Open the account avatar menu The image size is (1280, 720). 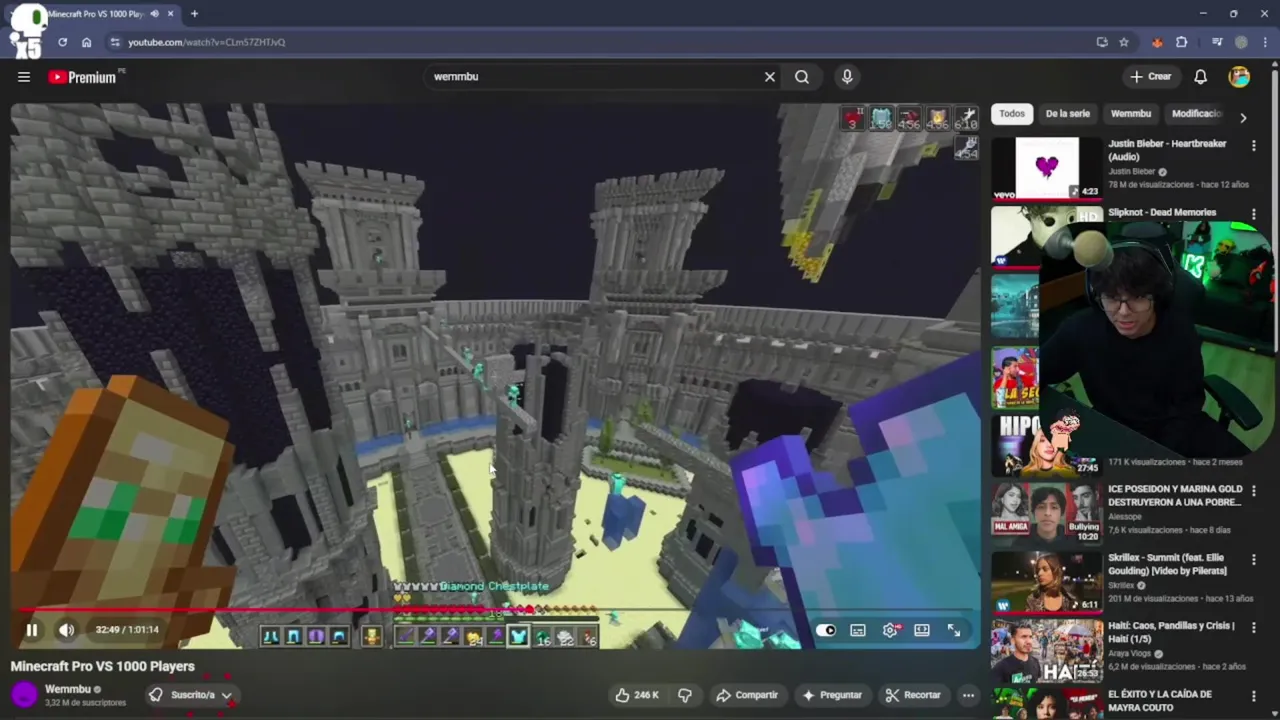[1239, 77]
